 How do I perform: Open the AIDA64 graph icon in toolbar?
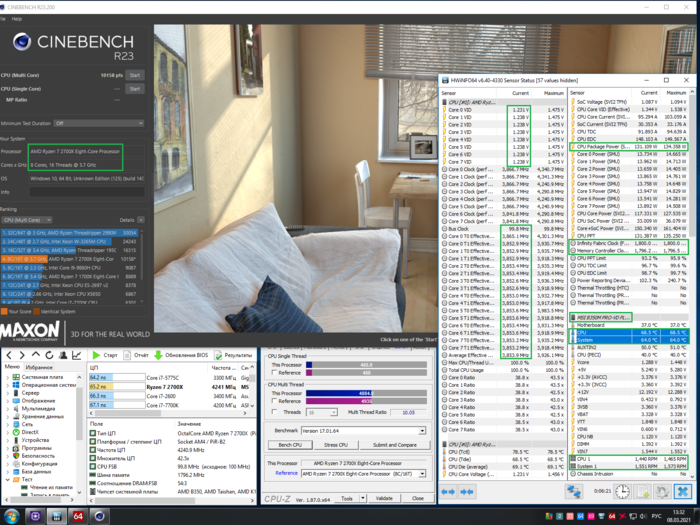click(77, 355)
